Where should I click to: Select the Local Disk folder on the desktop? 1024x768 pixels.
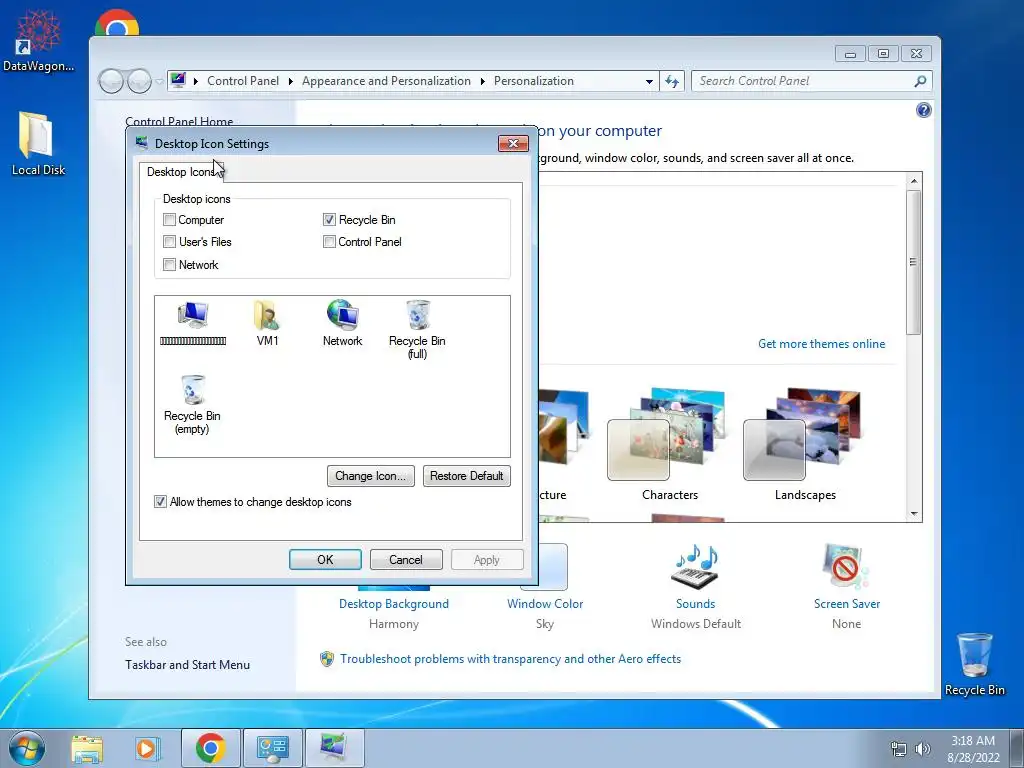pos(38,144)
